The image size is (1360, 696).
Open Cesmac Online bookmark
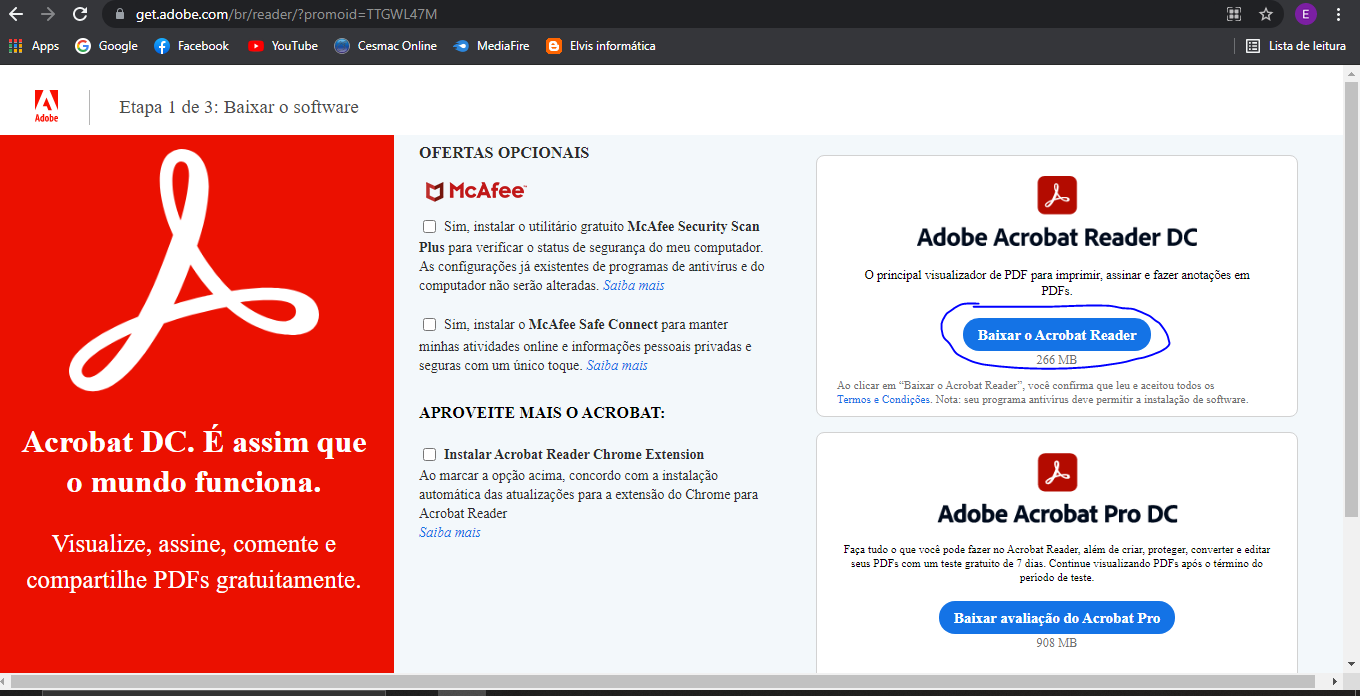coord(386,46)
